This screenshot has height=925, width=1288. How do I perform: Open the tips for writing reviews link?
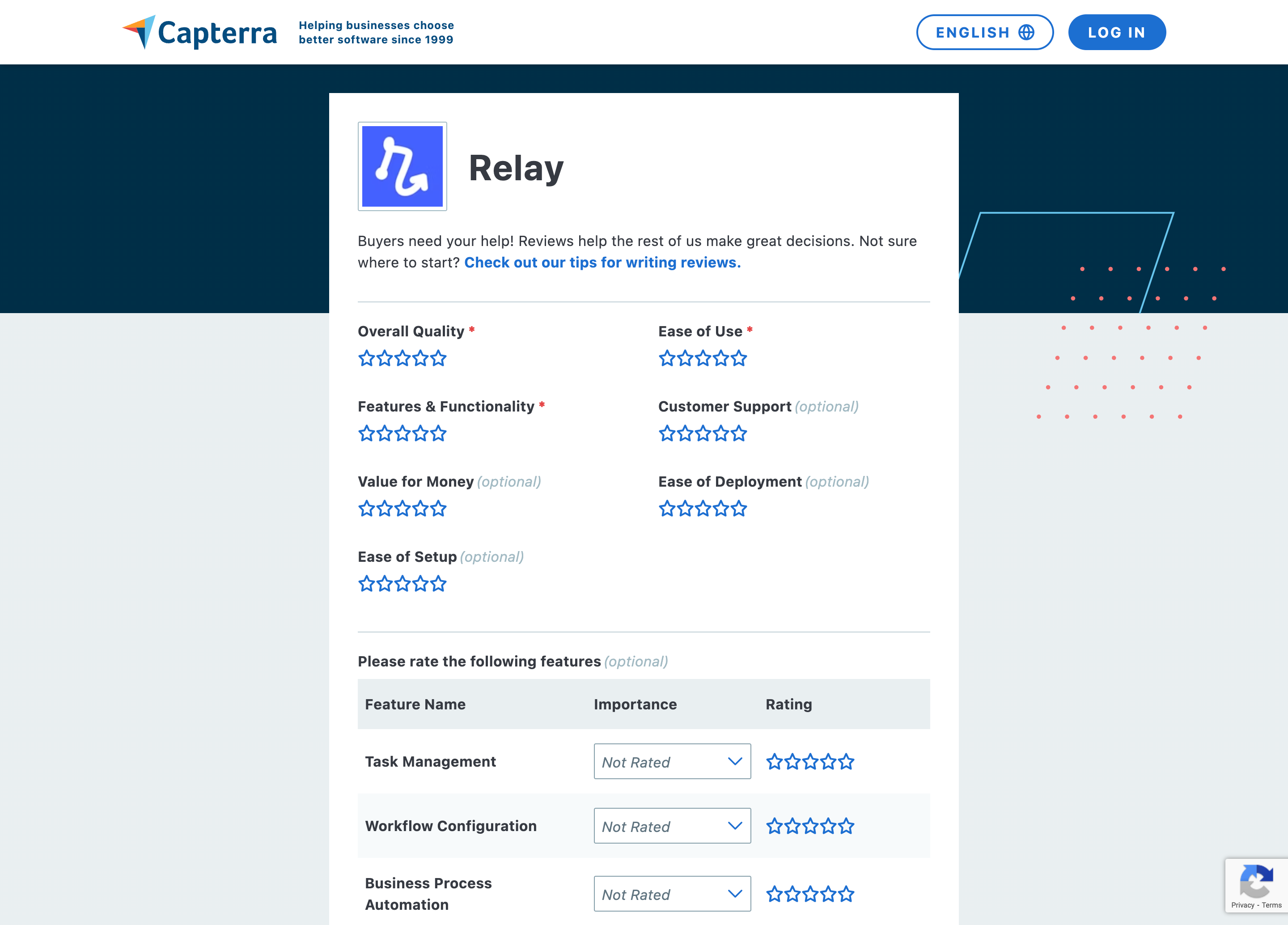[x=602, y=263]
